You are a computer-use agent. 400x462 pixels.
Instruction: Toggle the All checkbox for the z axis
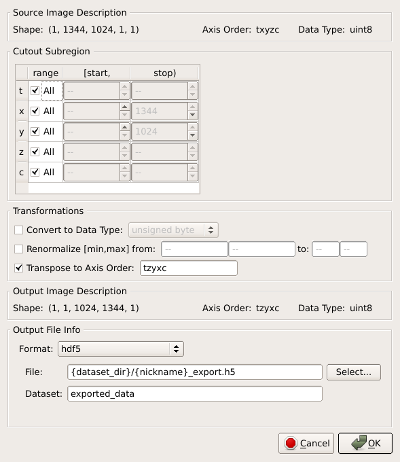click(35, 152)
